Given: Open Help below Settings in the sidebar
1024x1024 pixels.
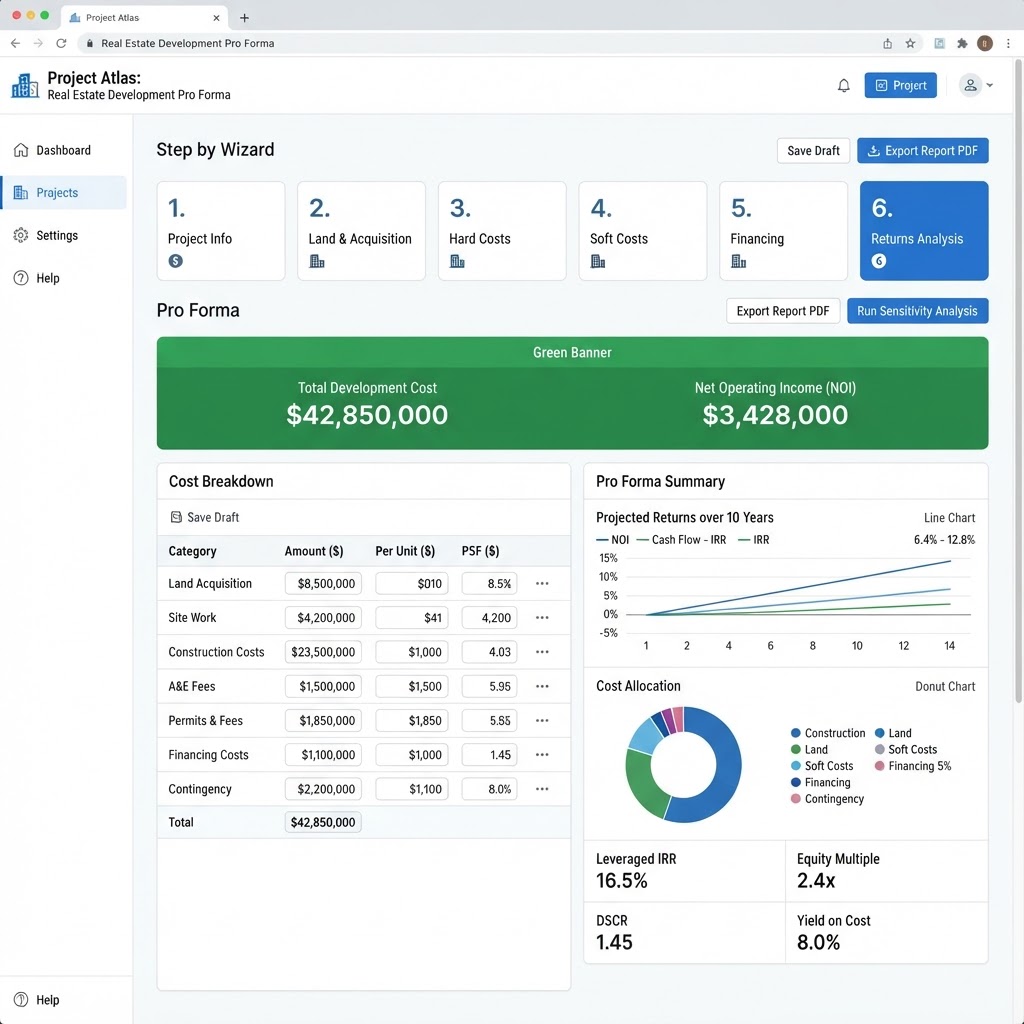Looking at the screenshot, I should [x=64, y=278].
